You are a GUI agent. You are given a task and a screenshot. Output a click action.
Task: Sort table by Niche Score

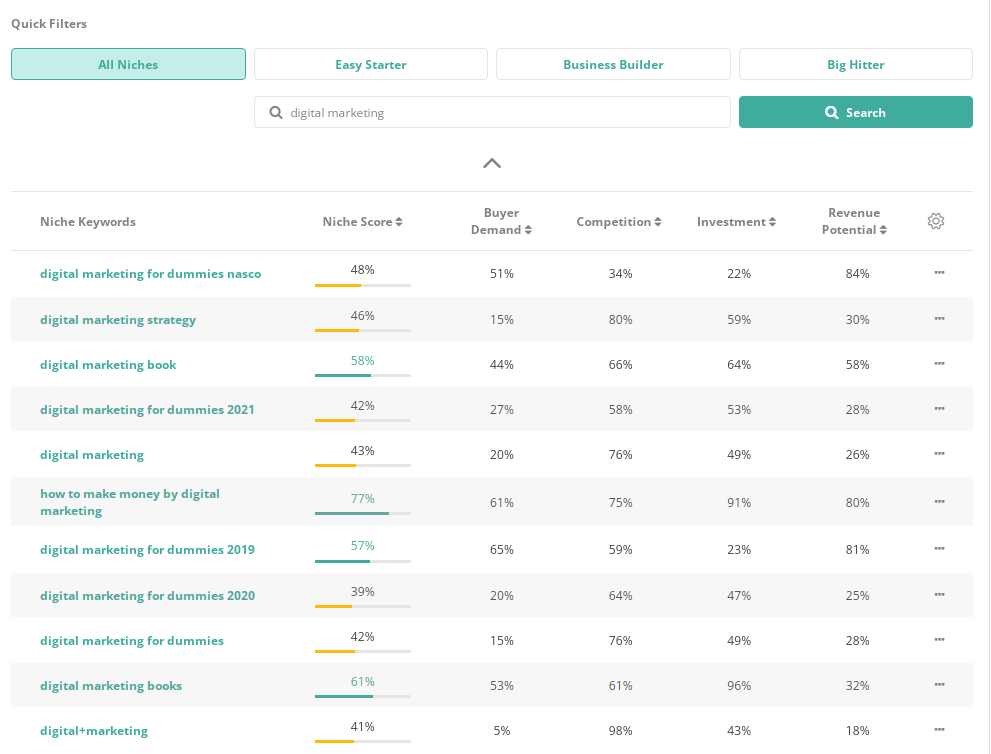tap(362, 222)
